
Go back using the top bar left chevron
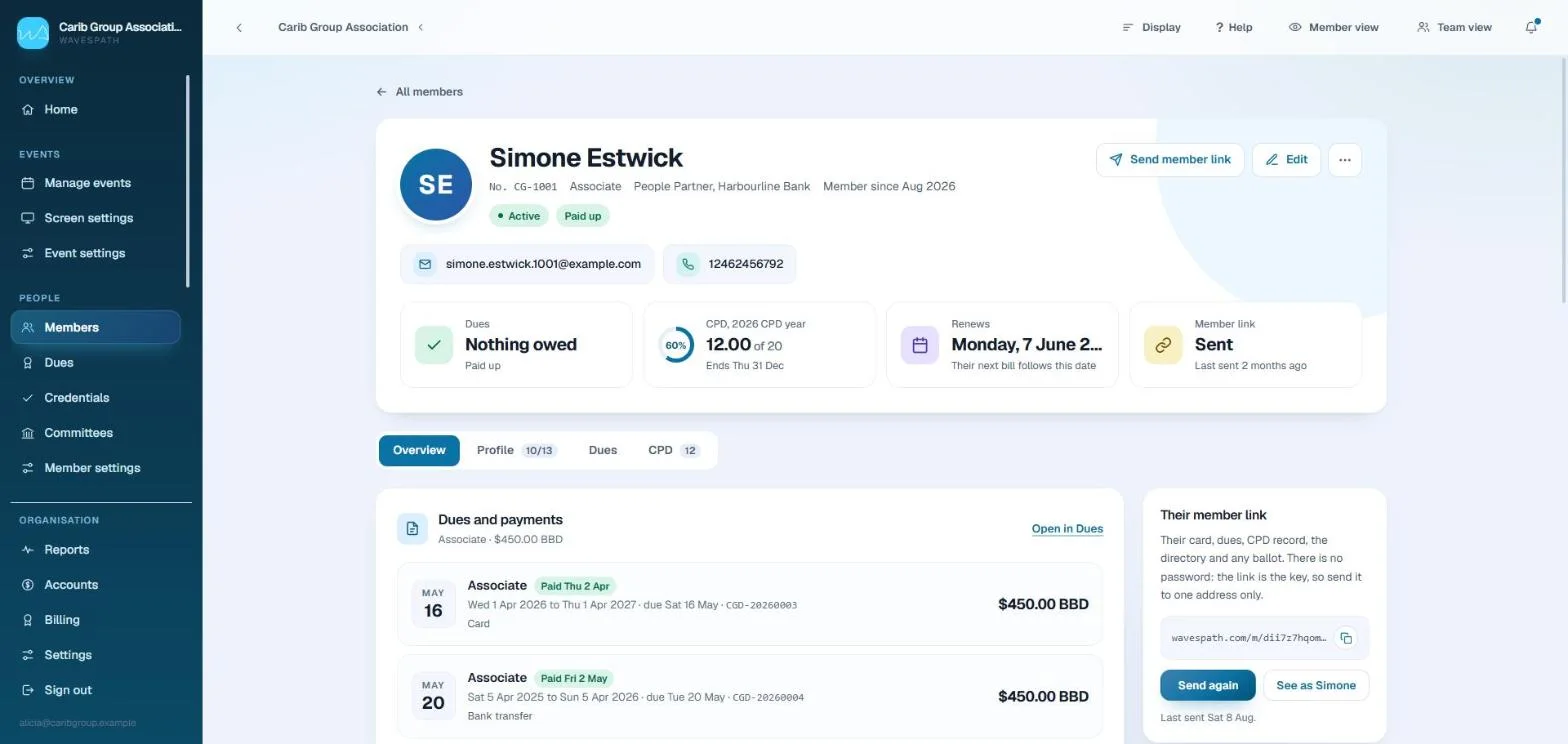(x=239, y=27)
